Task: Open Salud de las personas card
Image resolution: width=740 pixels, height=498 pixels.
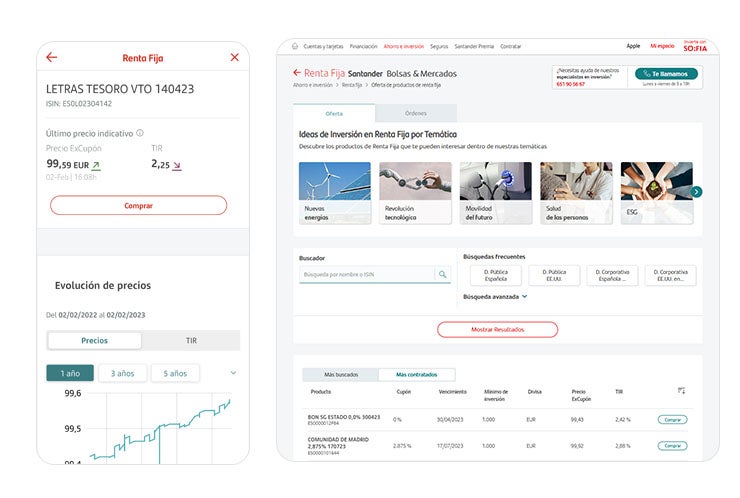Action: [x=576, y=193]
